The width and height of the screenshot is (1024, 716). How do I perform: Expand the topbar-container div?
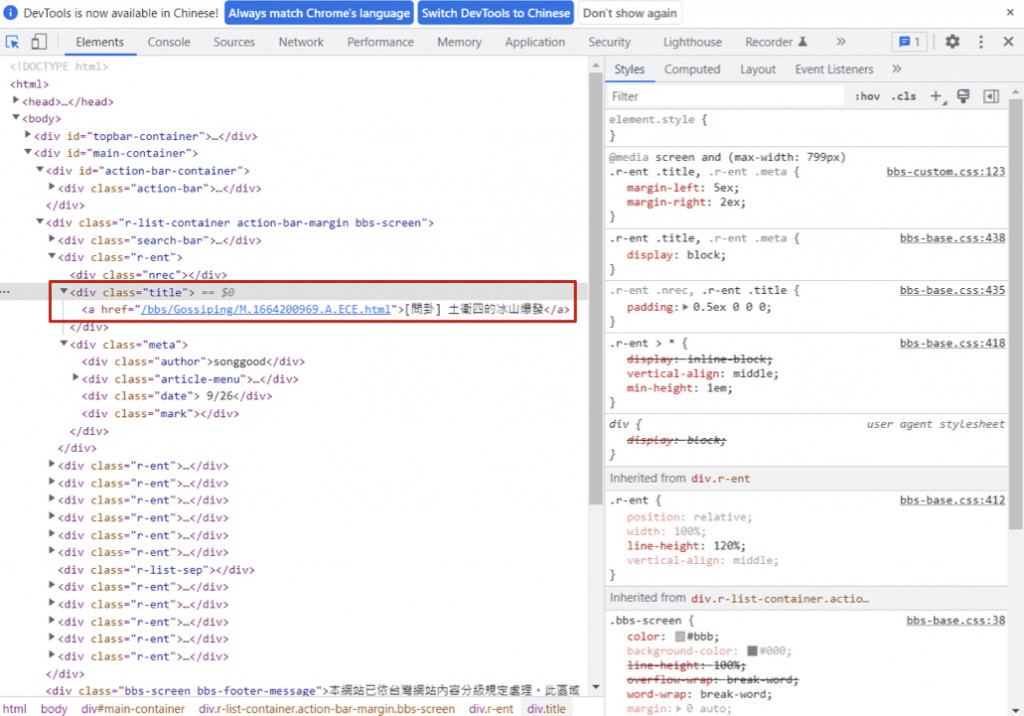(x=27, y=135)
